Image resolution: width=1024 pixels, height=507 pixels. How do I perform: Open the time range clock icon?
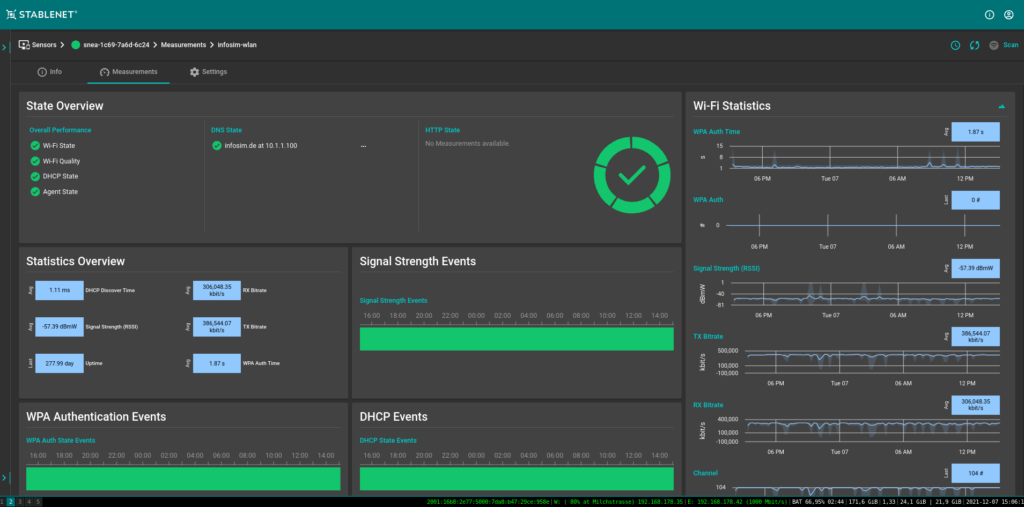(955, 45)
